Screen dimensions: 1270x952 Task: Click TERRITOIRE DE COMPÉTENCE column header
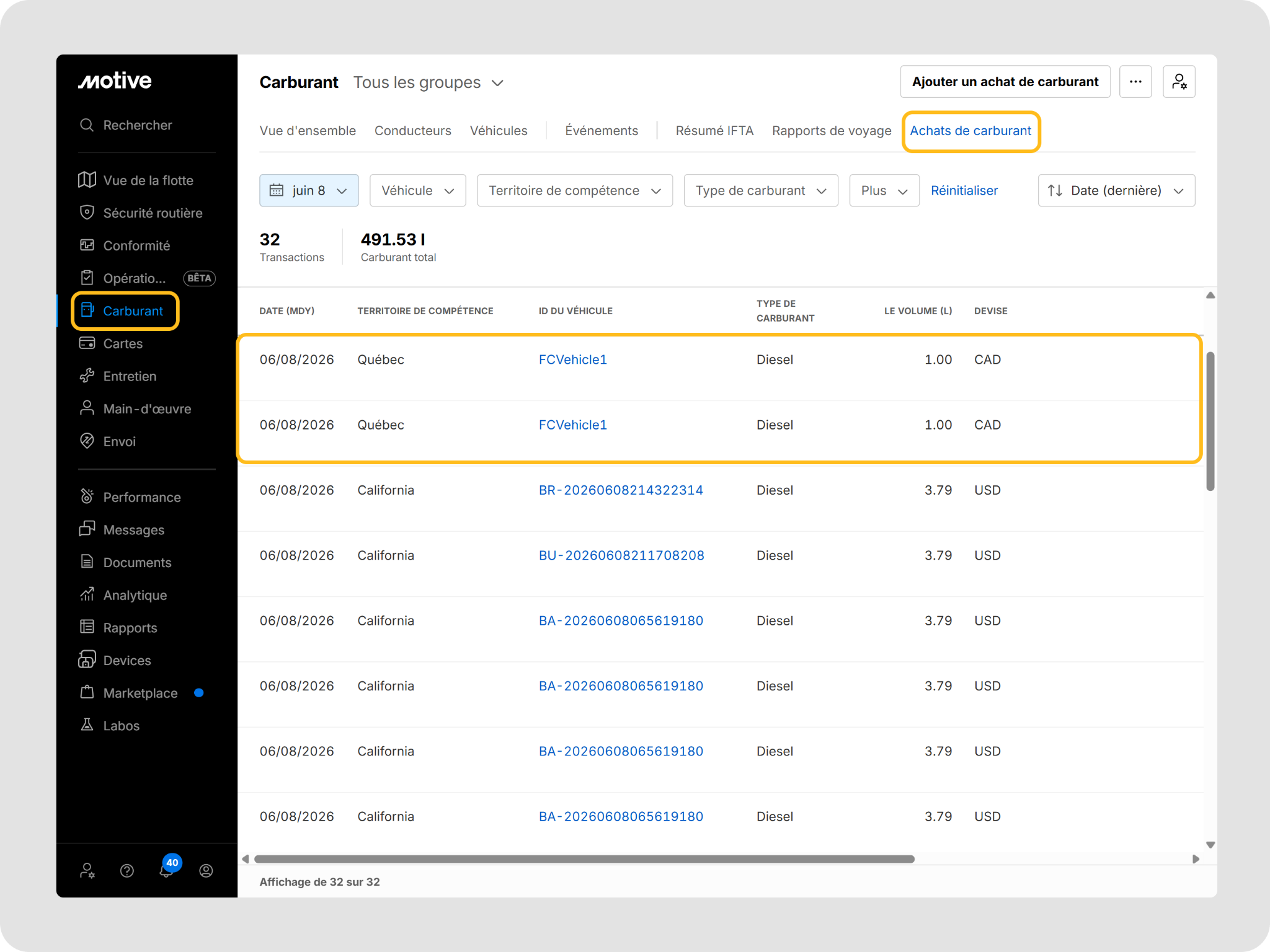pos(425,311)
